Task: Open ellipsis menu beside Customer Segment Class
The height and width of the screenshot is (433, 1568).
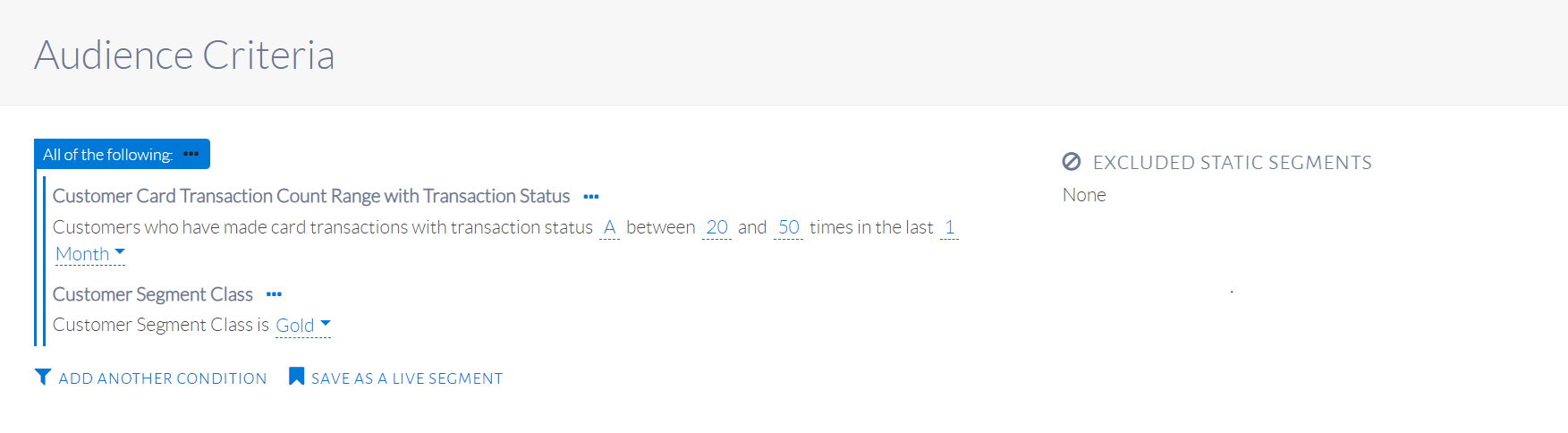Action: click(274, 294)
